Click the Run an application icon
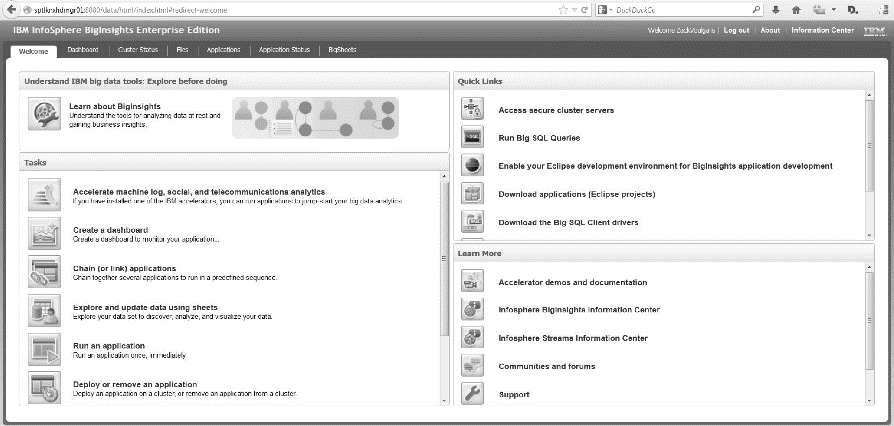894x426 pixels. (x=44, y=349)
